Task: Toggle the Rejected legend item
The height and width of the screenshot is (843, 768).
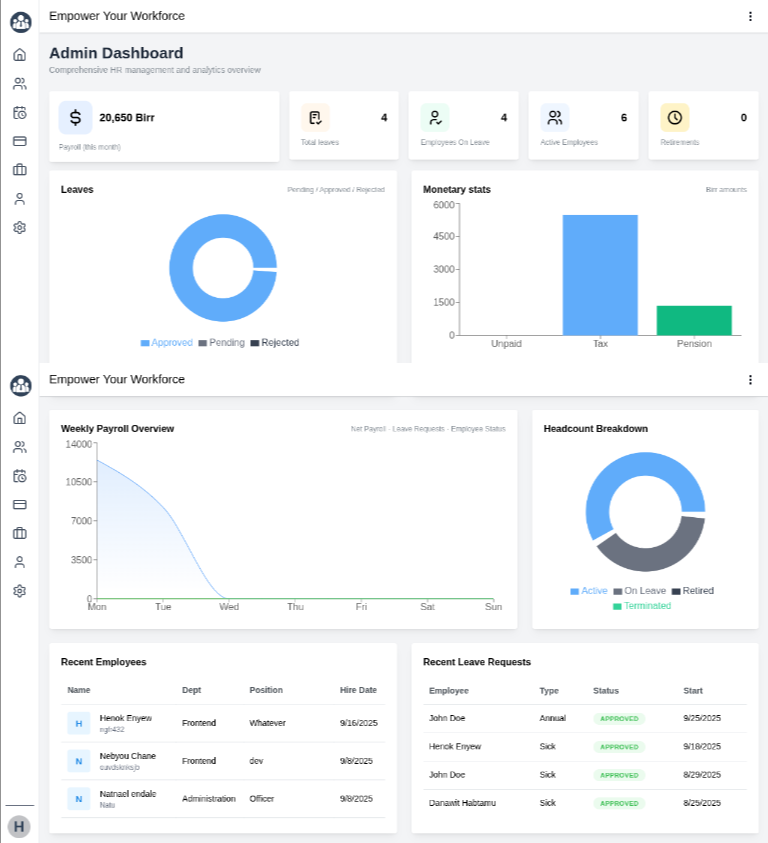Action: pyautogui.click(x=274, y=343)
